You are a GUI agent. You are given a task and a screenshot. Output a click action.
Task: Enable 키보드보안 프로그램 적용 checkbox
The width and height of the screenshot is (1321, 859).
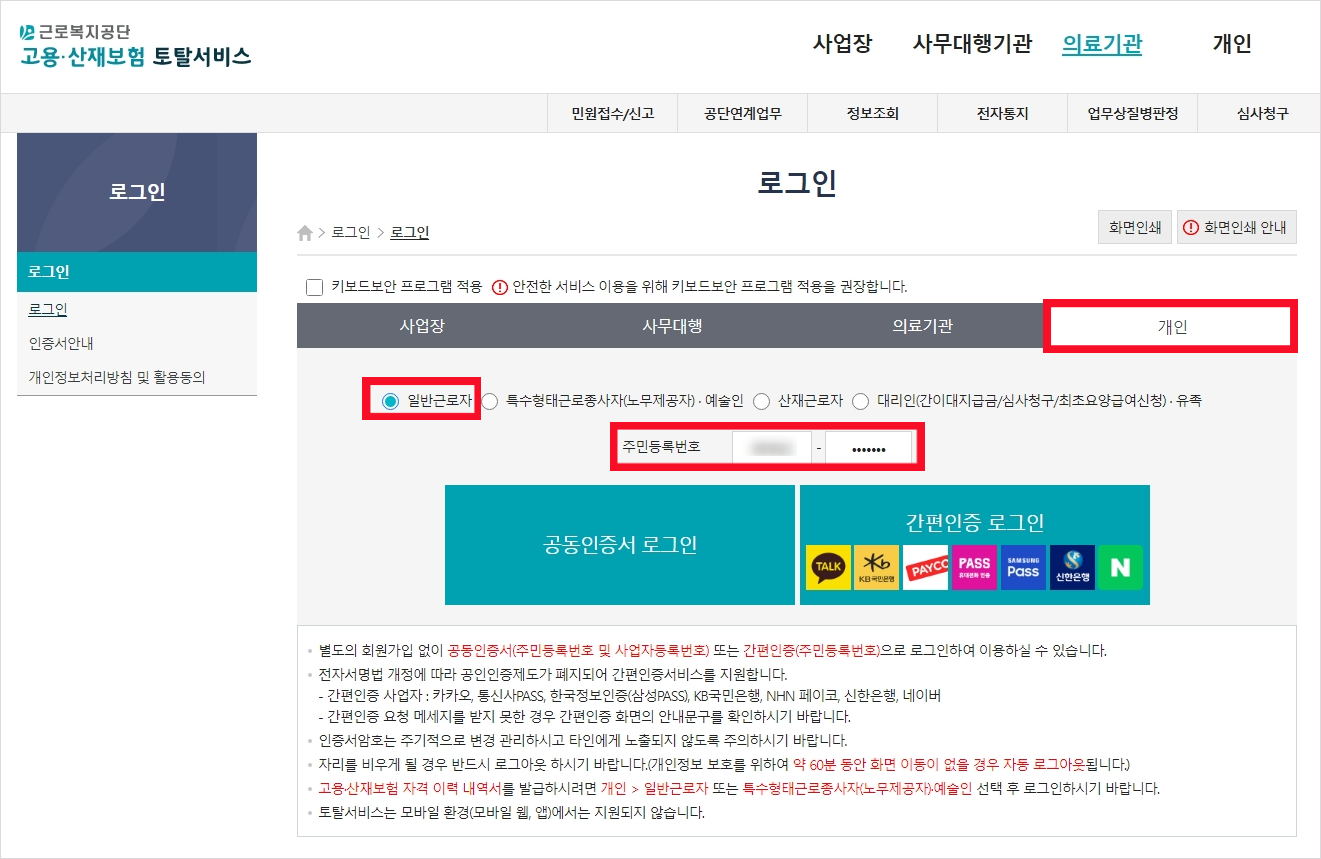[314, 287]
